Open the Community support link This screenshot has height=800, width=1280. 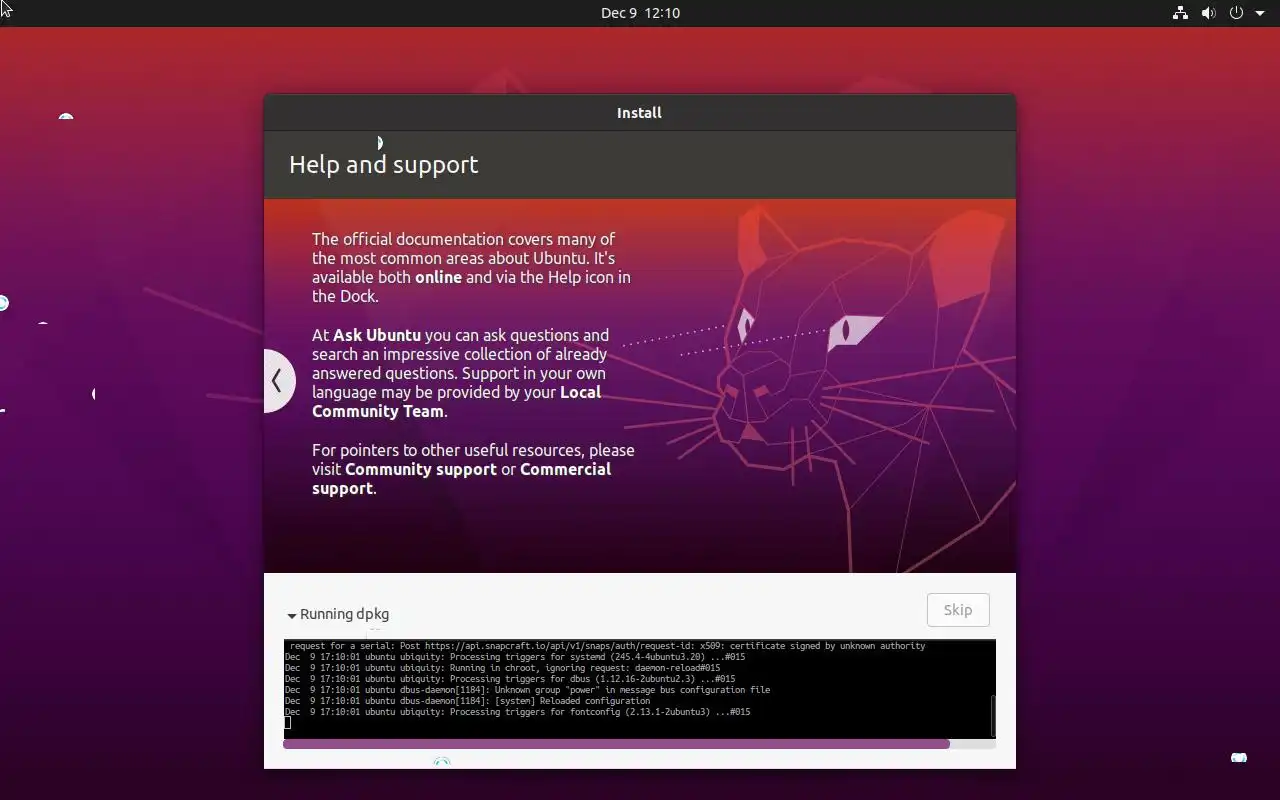[x=420, y=469]
